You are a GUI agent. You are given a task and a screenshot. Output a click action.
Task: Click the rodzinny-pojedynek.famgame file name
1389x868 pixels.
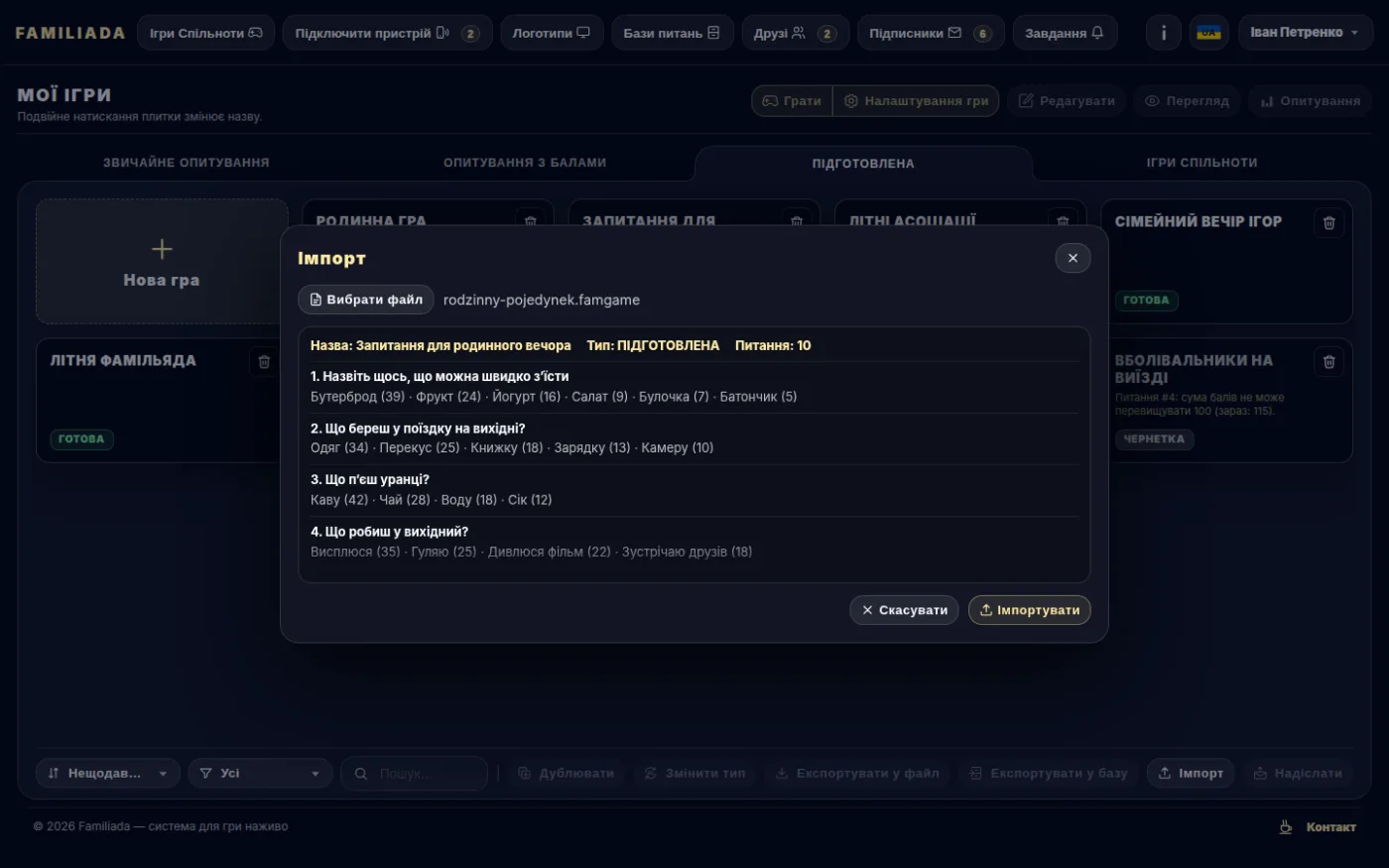click(542, 300)
